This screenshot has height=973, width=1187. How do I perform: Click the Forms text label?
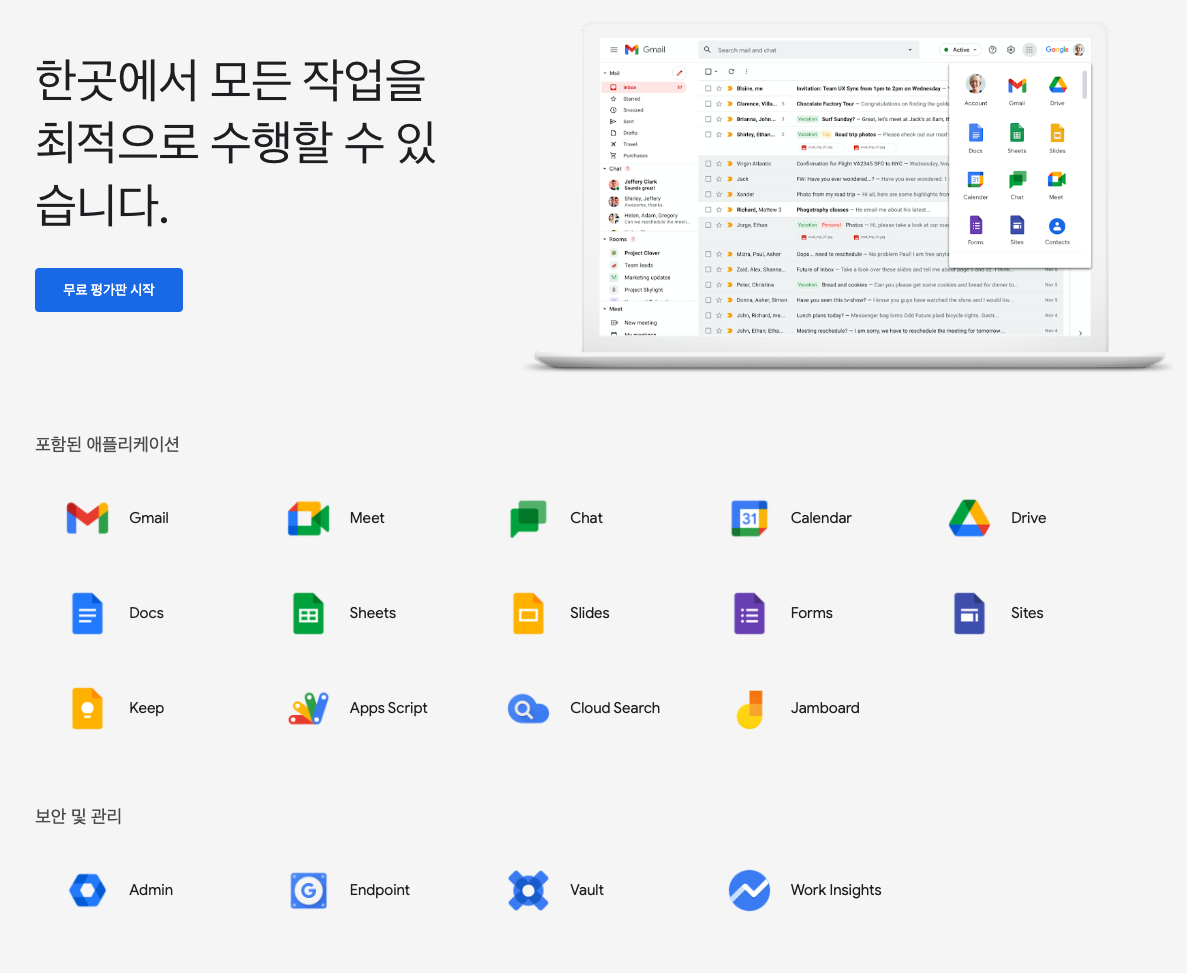(812, 613)
